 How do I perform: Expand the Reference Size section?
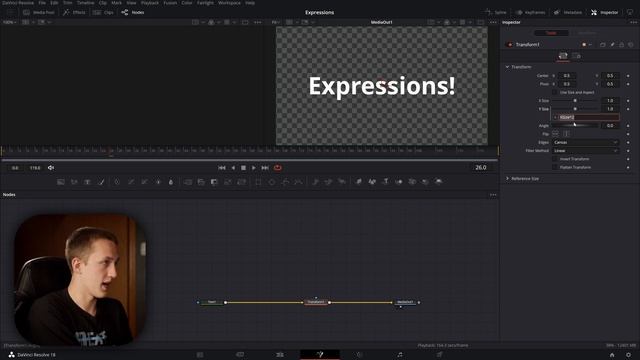pos(507,179)
